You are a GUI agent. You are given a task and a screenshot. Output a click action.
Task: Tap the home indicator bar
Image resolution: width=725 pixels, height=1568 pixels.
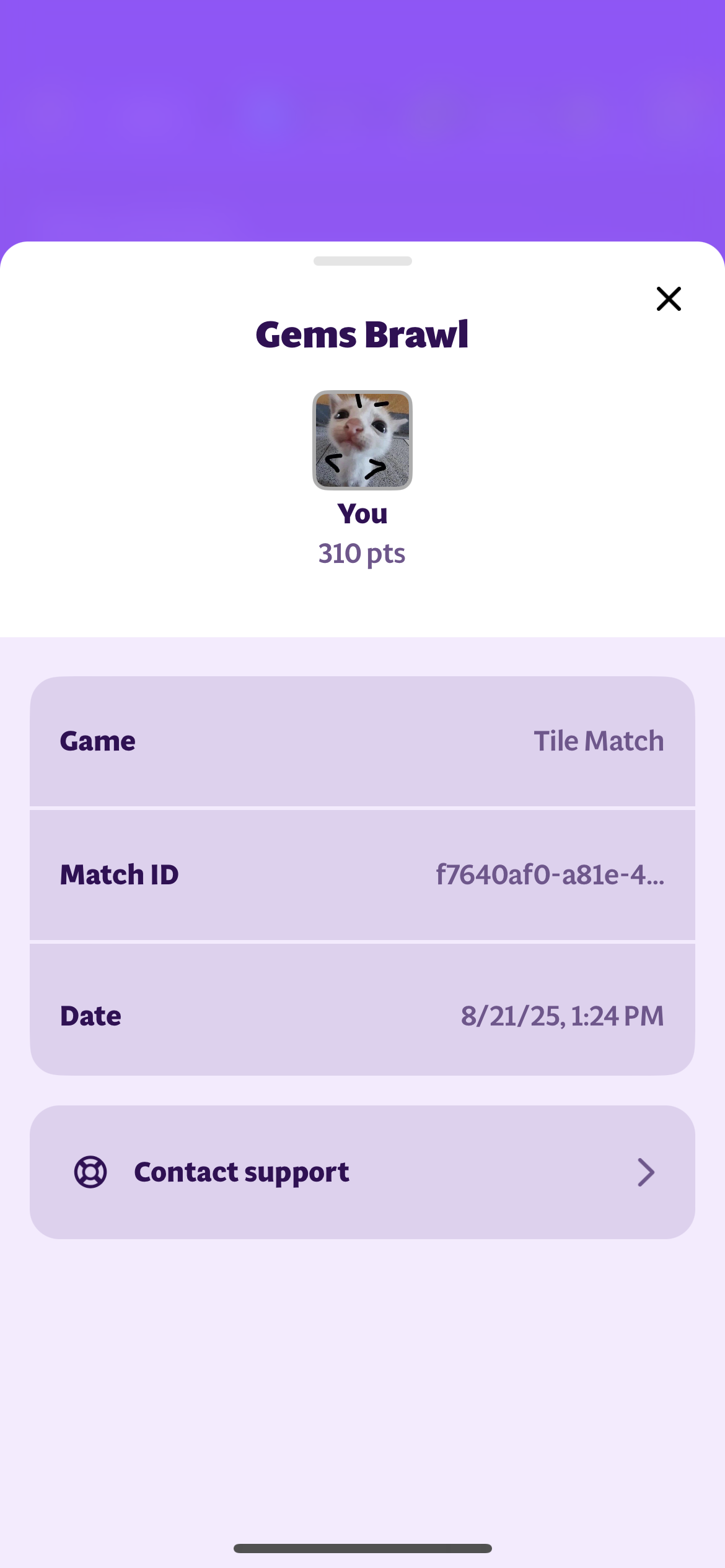(362, 1548)
